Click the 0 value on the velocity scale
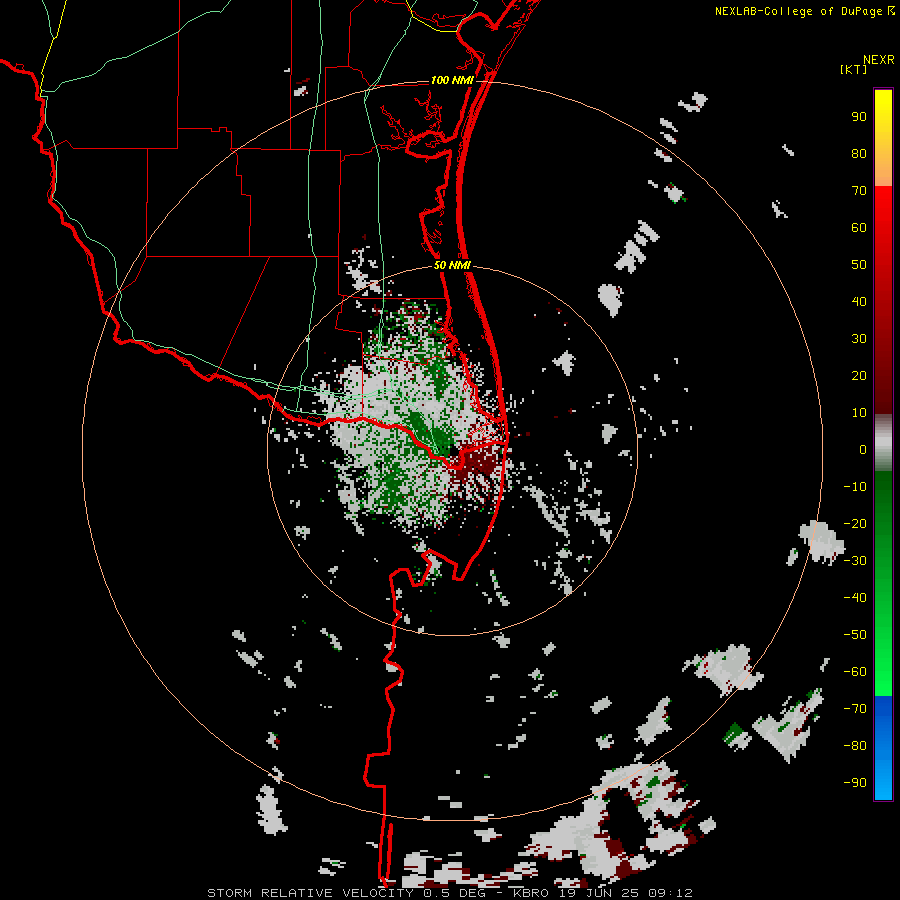 (863, 449)
